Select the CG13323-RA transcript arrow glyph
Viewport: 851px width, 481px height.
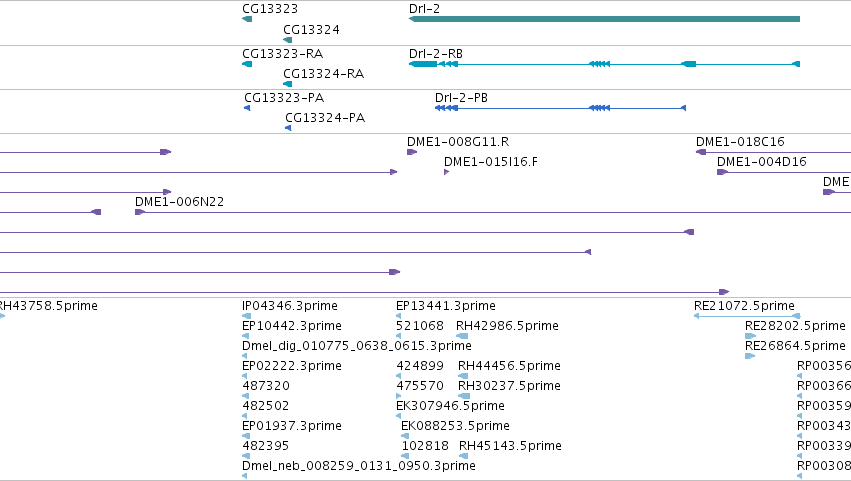[247, 64]
